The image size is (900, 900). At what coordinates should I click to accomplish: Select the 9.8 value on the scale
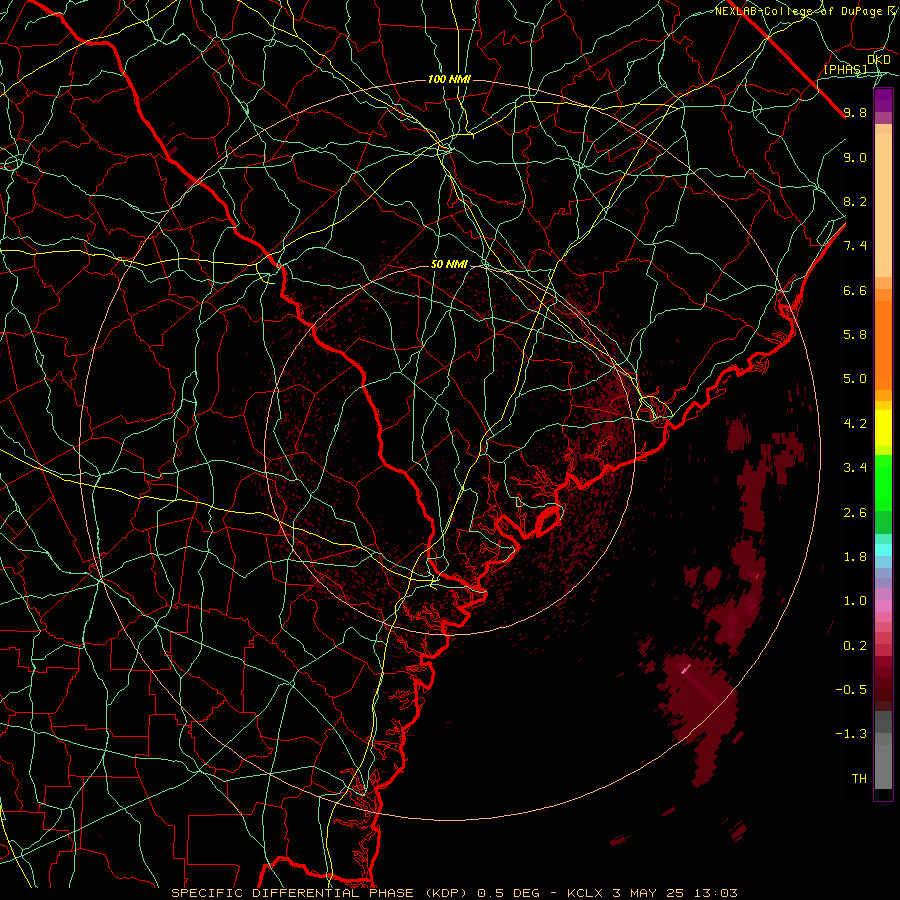(855, 113)
